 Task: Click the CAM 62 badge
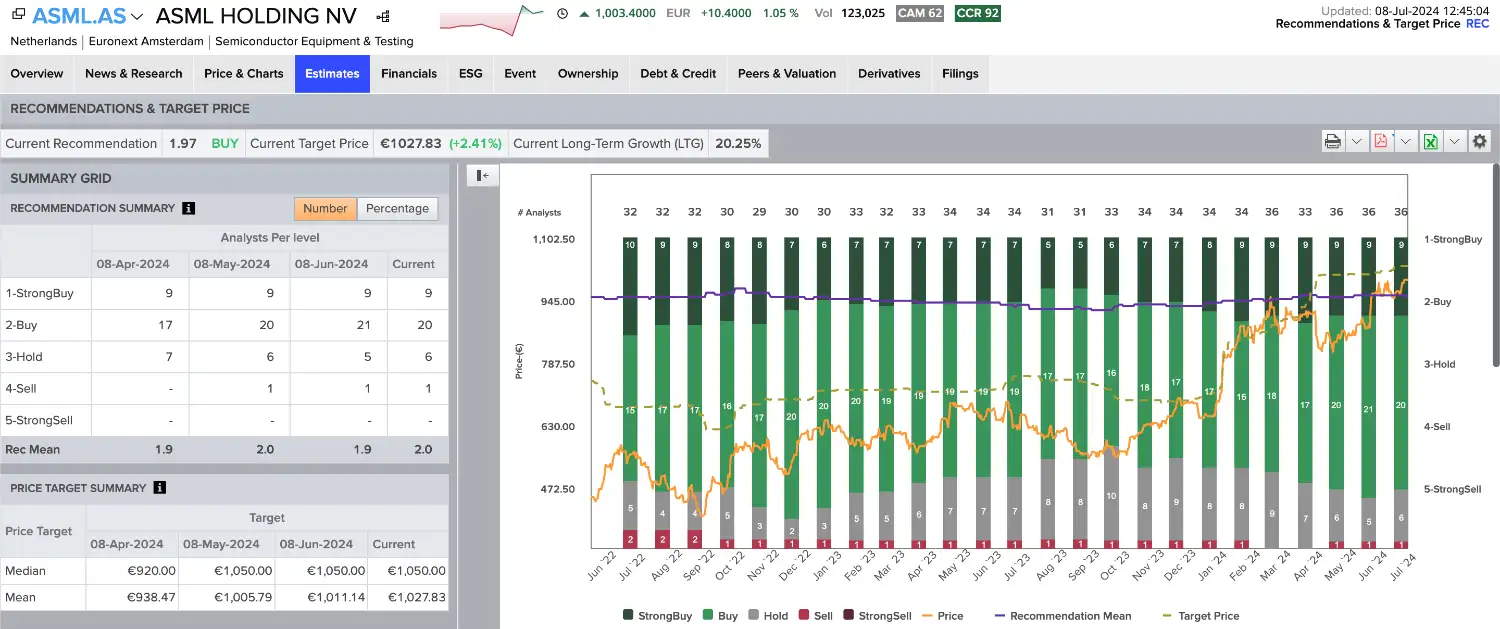click(920, 13)
